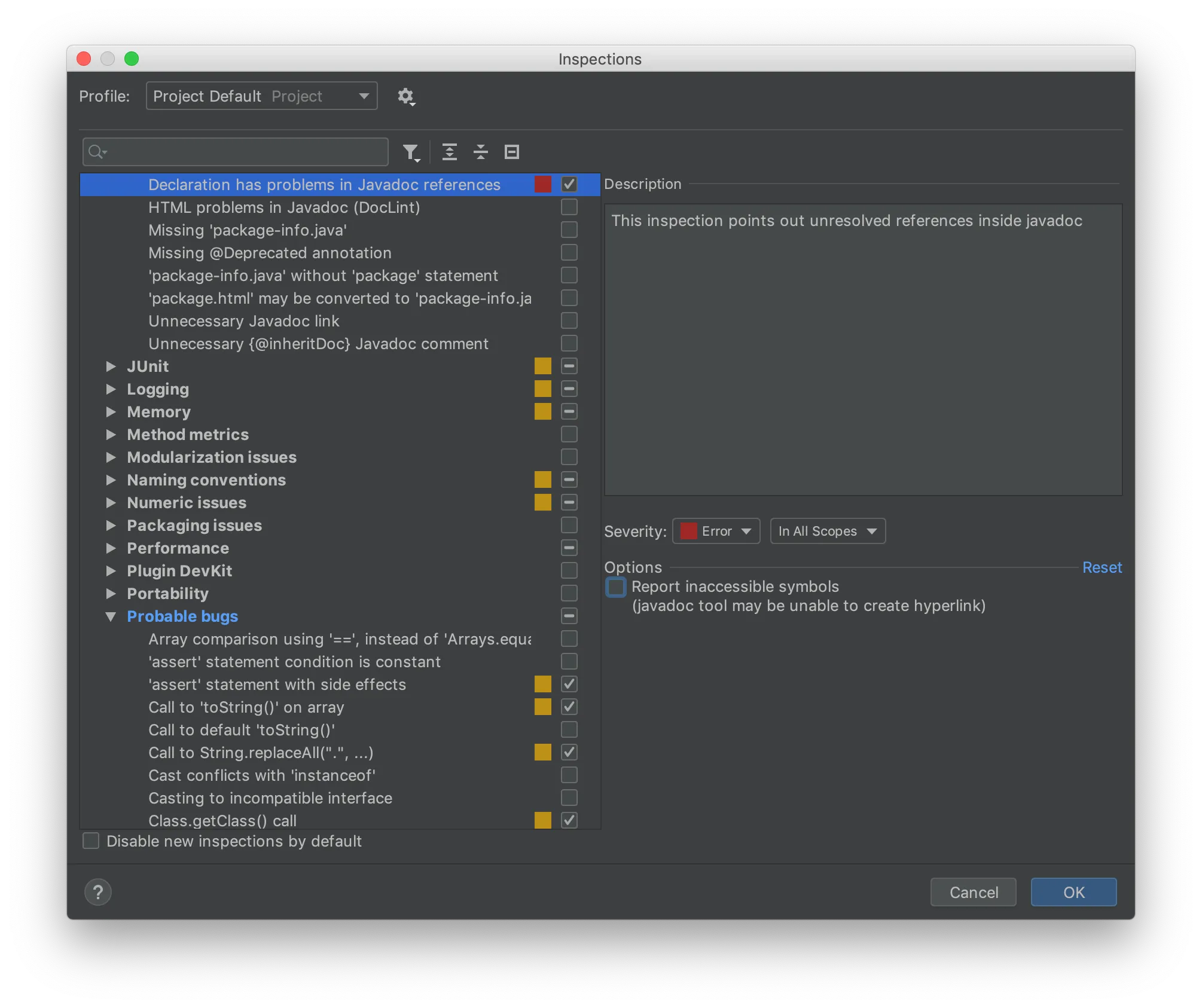Open the Project Default profile dropdown
Viewport: 1202px width, 1008px height.
261,96
